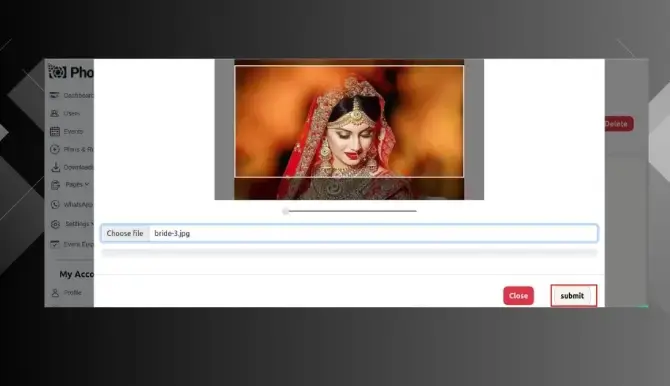The width and height of the screenshot is (670, 386).
Task: Open the Plans icon in the sidebar
Action: [55, 149]
